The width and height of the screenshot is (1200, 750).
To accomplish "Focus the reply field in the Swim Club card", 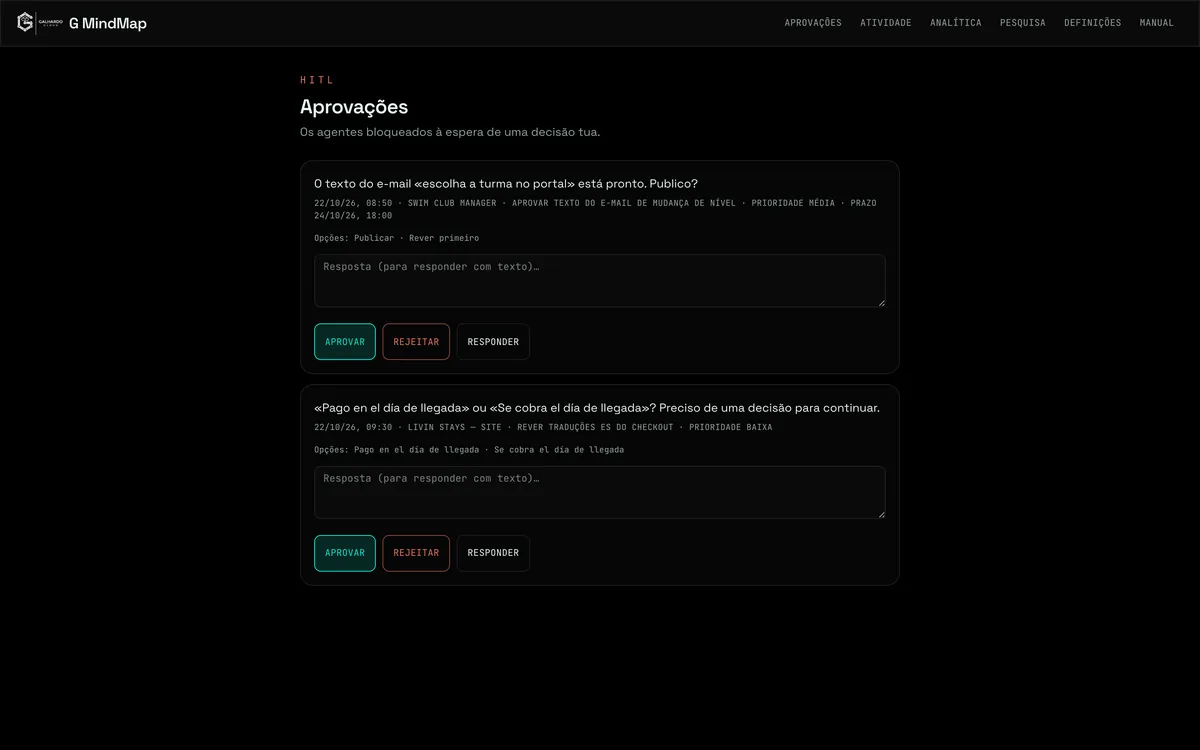I will click(x=600, y=280).
